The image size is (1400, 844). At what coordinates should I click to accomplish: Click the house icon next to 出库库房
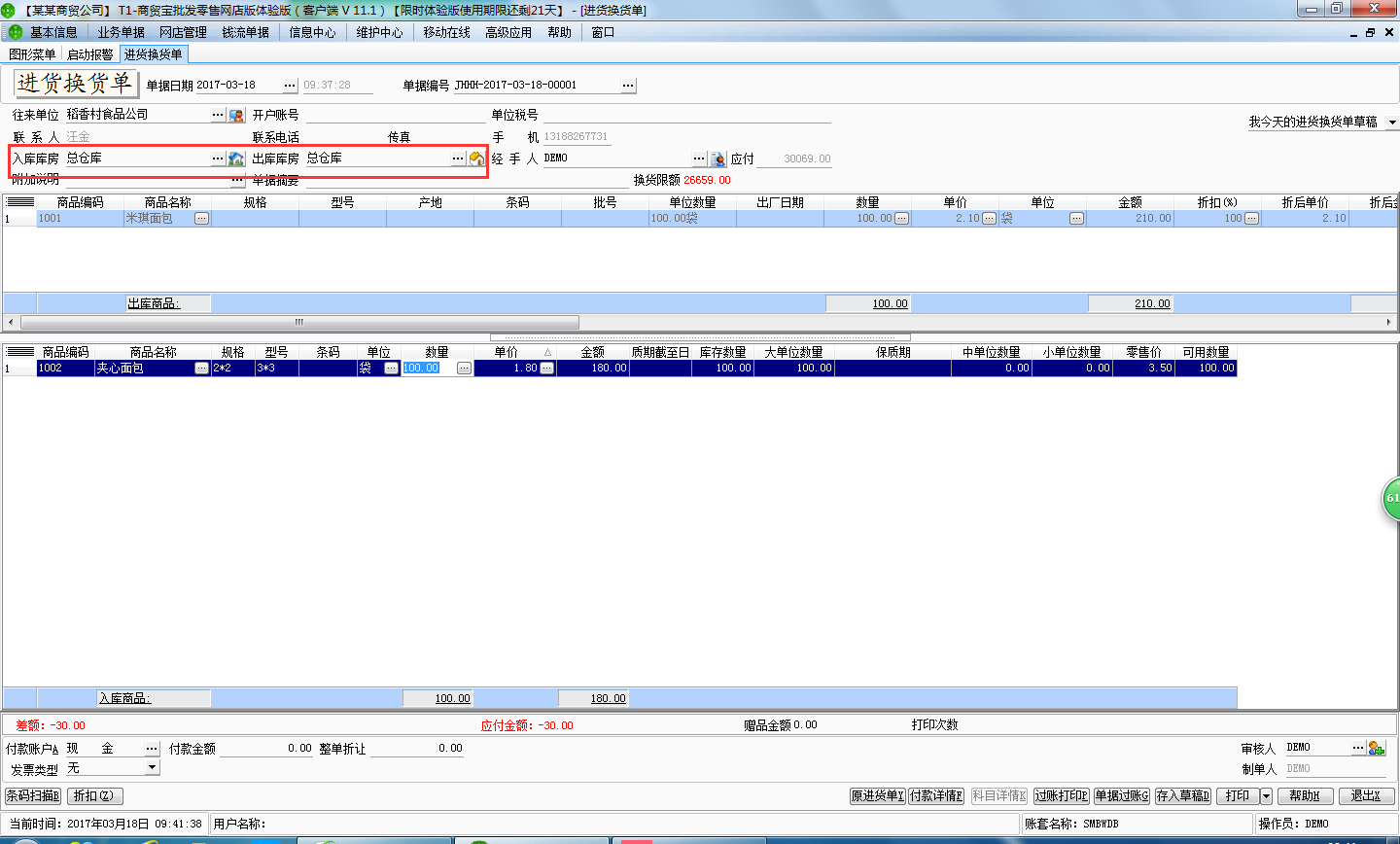click(x=476, y=158)
